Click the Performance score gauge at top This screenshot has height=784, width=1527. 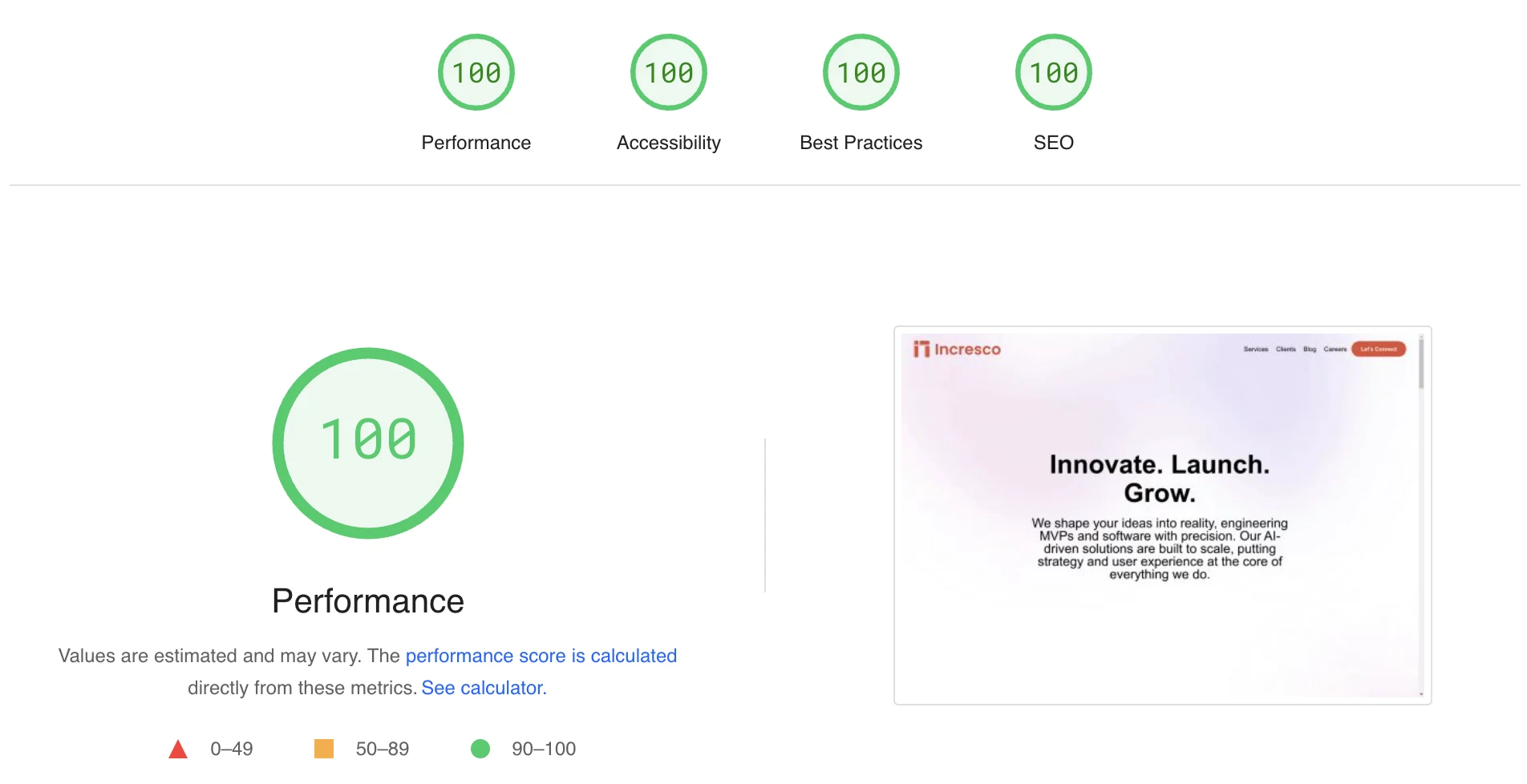pos(476,71)
